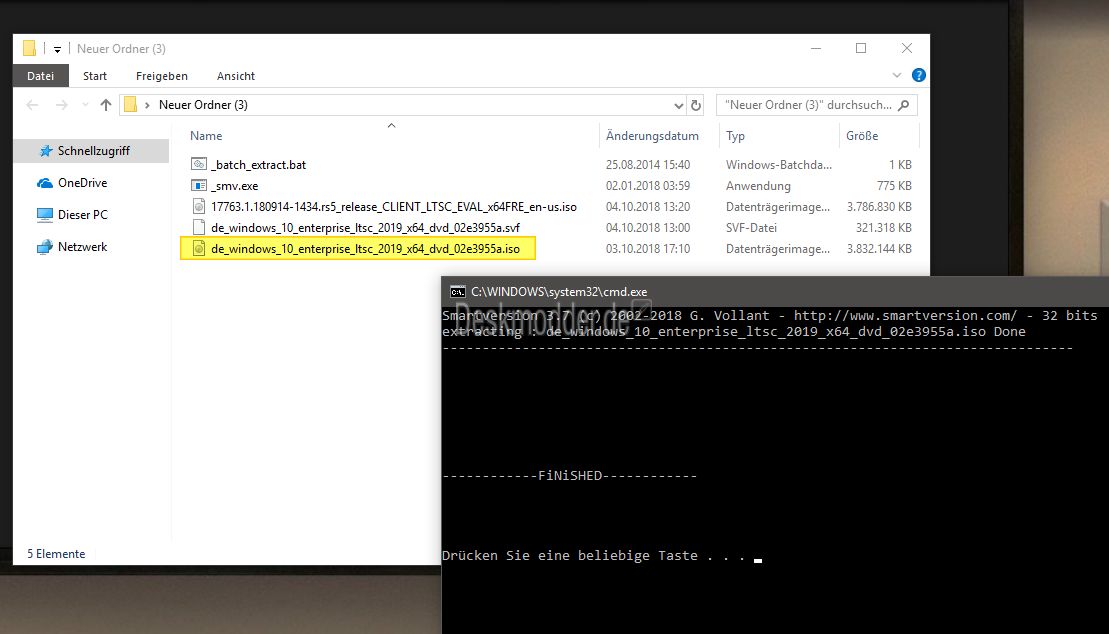Click the _smv.exe application icon

[x=199, y=185]
